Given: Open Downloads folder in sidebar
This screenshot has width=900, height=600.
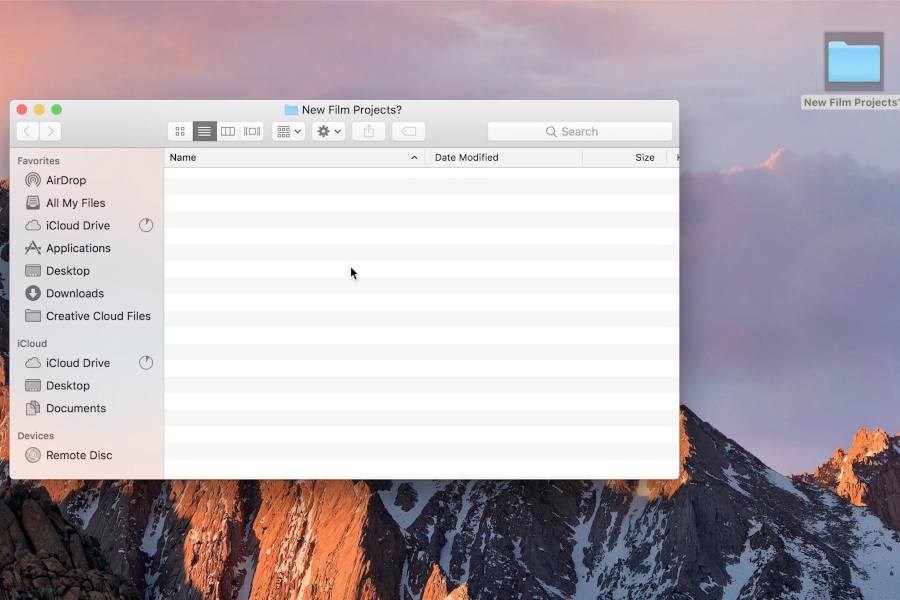Looking at the screenshot, I should tap(74, 293).
